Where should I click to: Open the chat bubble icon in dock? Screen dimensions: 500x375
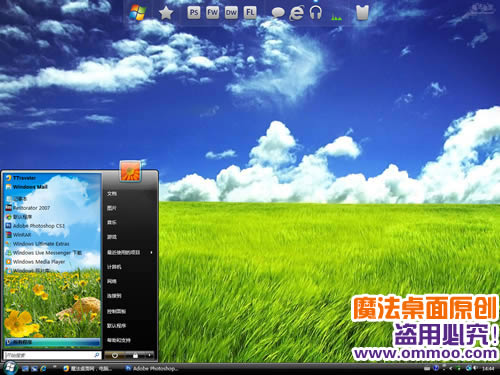(x=278, y=13)
